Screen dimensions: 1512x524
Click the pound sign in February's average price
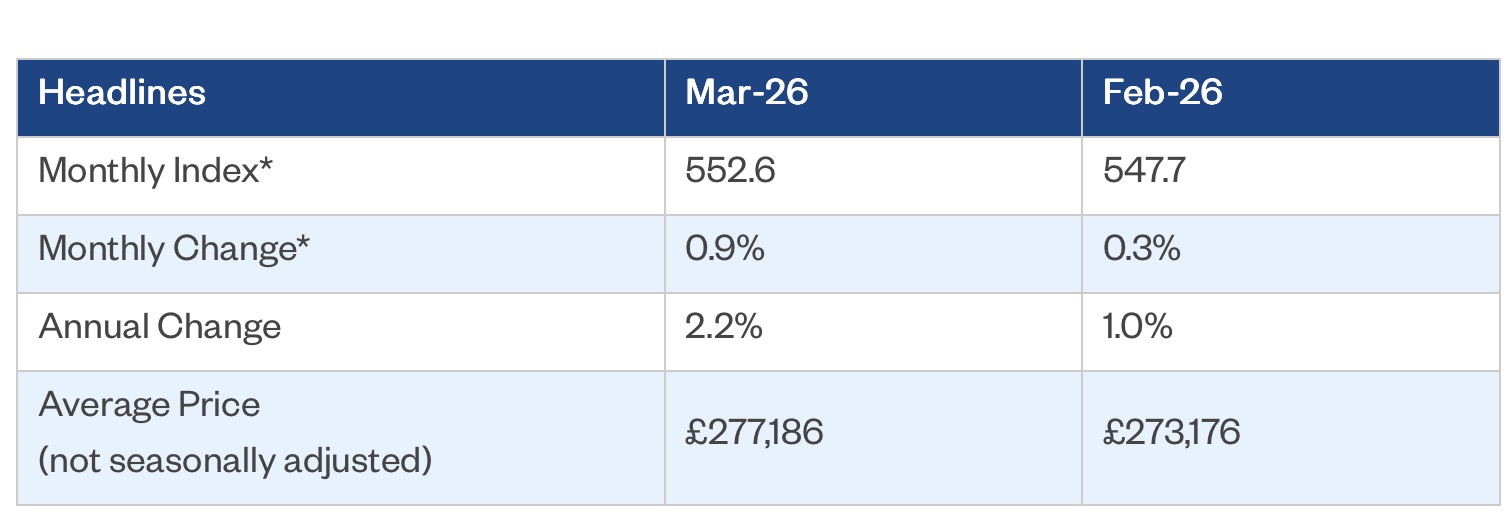point(1113,433)
